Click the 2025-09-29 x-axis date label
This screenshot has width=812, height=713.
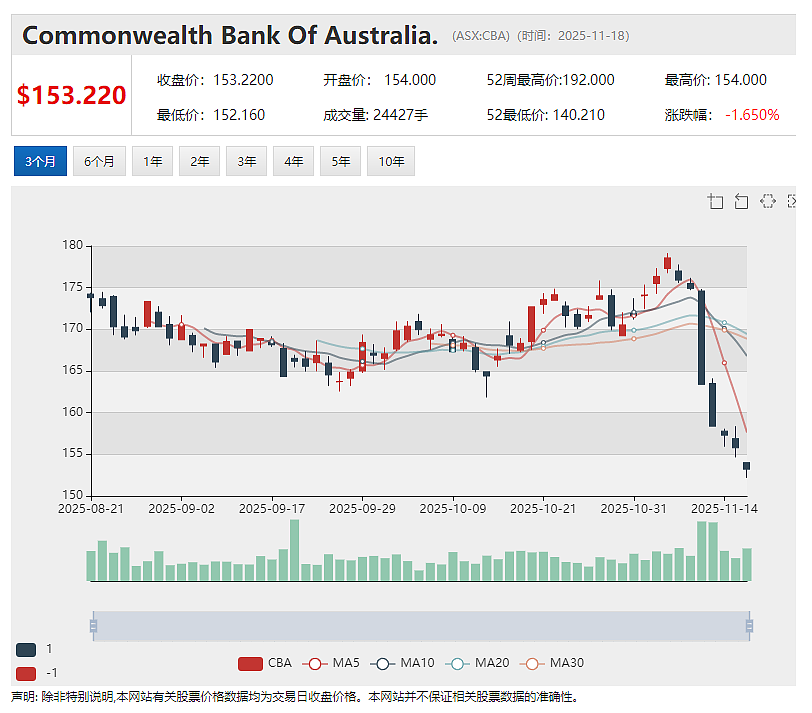pos(362,509)
